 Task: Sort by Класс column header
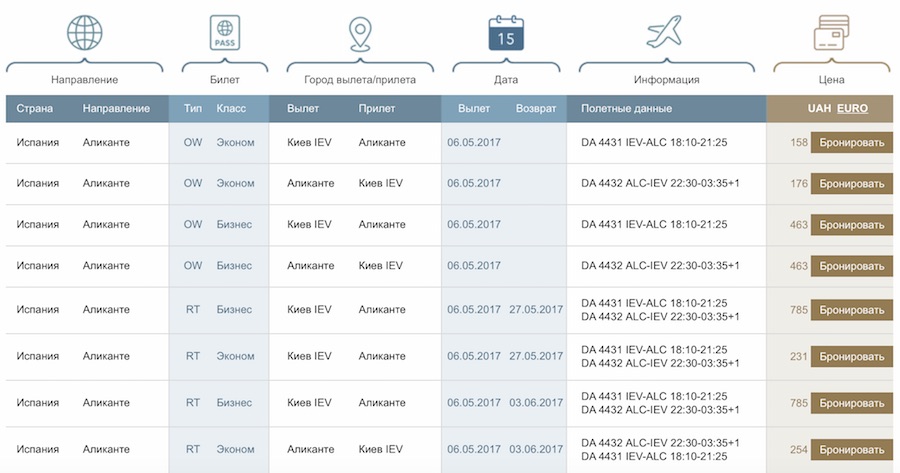click(231, 108)
